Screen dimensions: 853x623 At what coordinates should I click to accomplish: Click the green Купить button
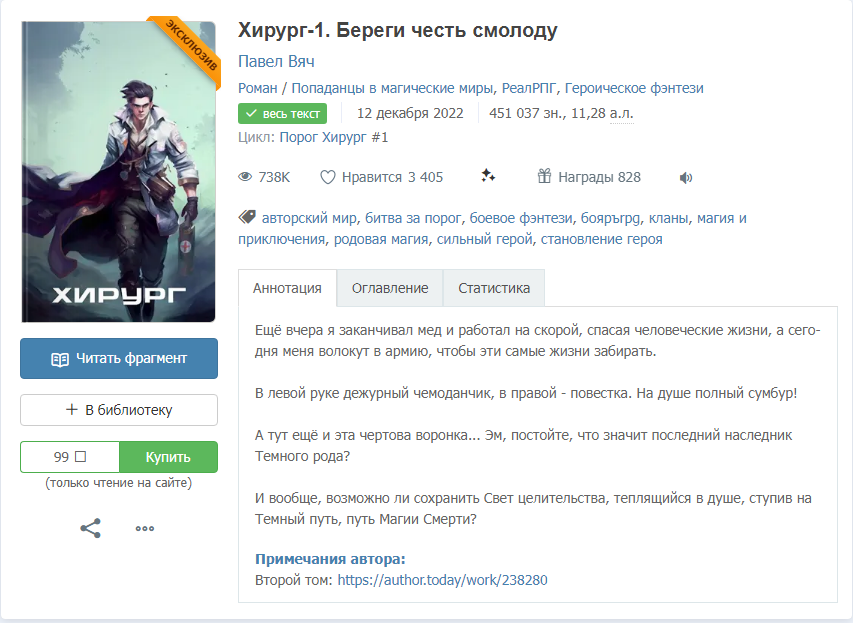pos(168,457)
